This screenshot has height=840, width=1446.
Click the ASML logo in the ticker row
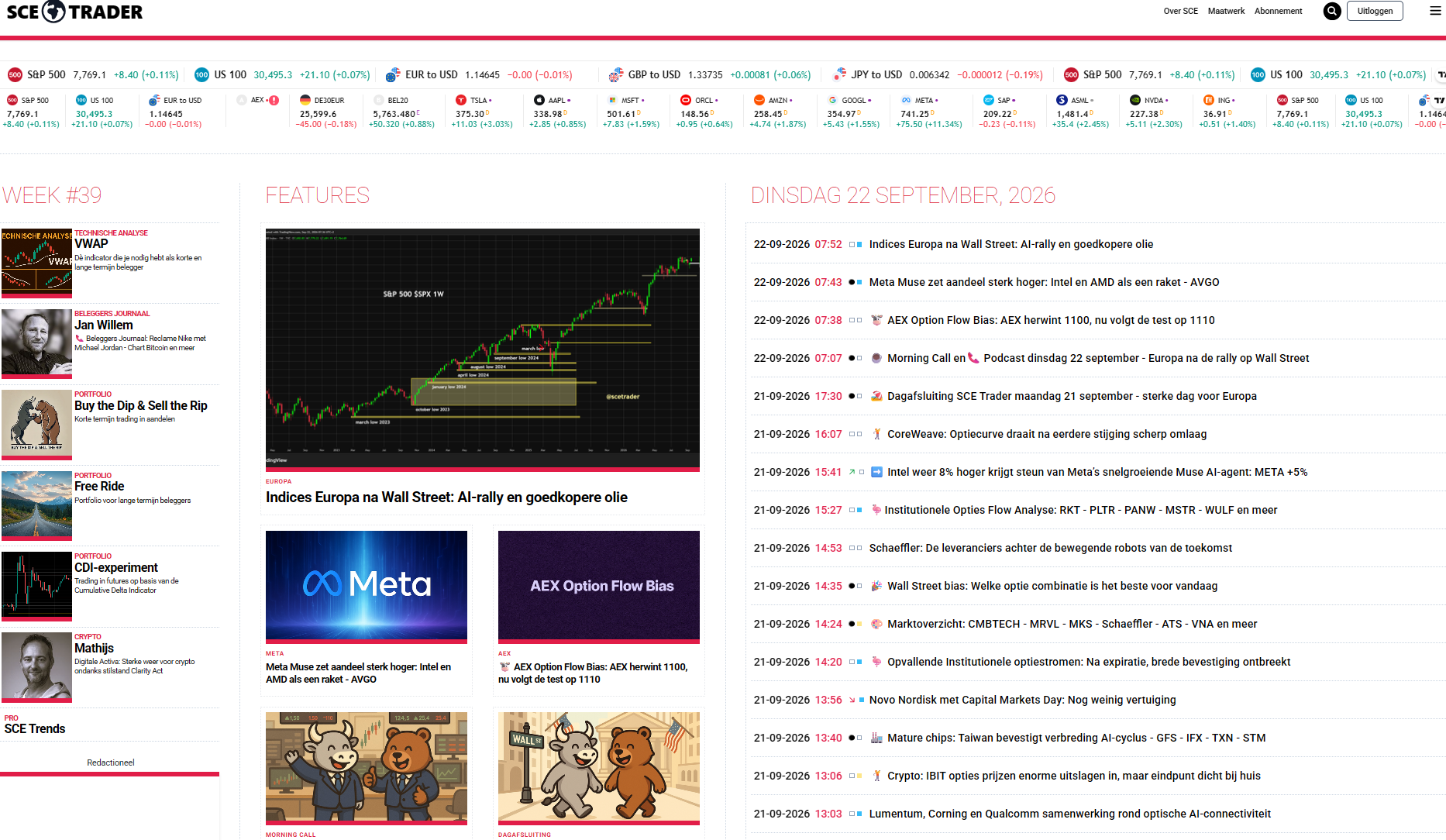(x=1062, y=100)
